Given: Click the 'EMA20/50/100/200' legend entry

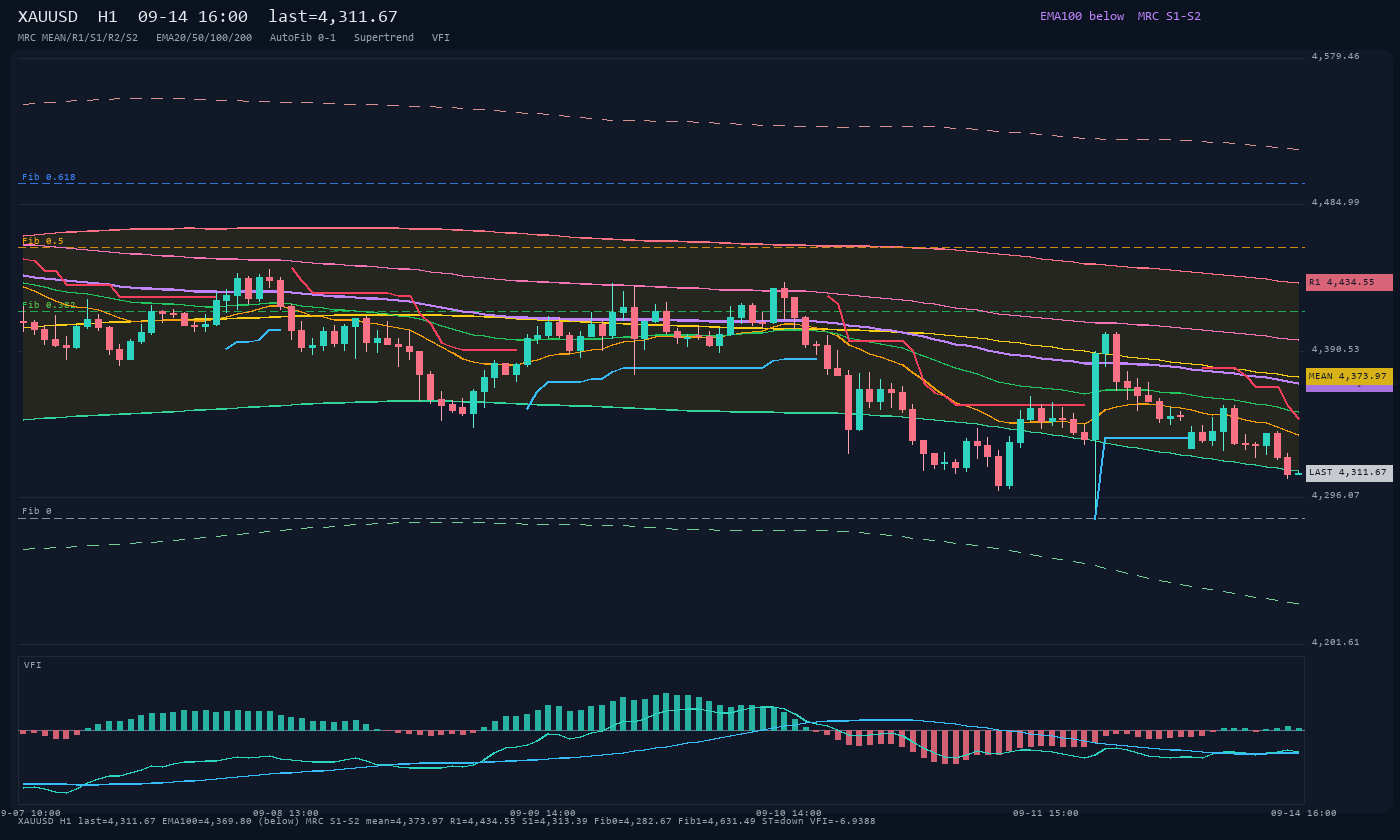Looking at the screenshot, I should 204,38.
